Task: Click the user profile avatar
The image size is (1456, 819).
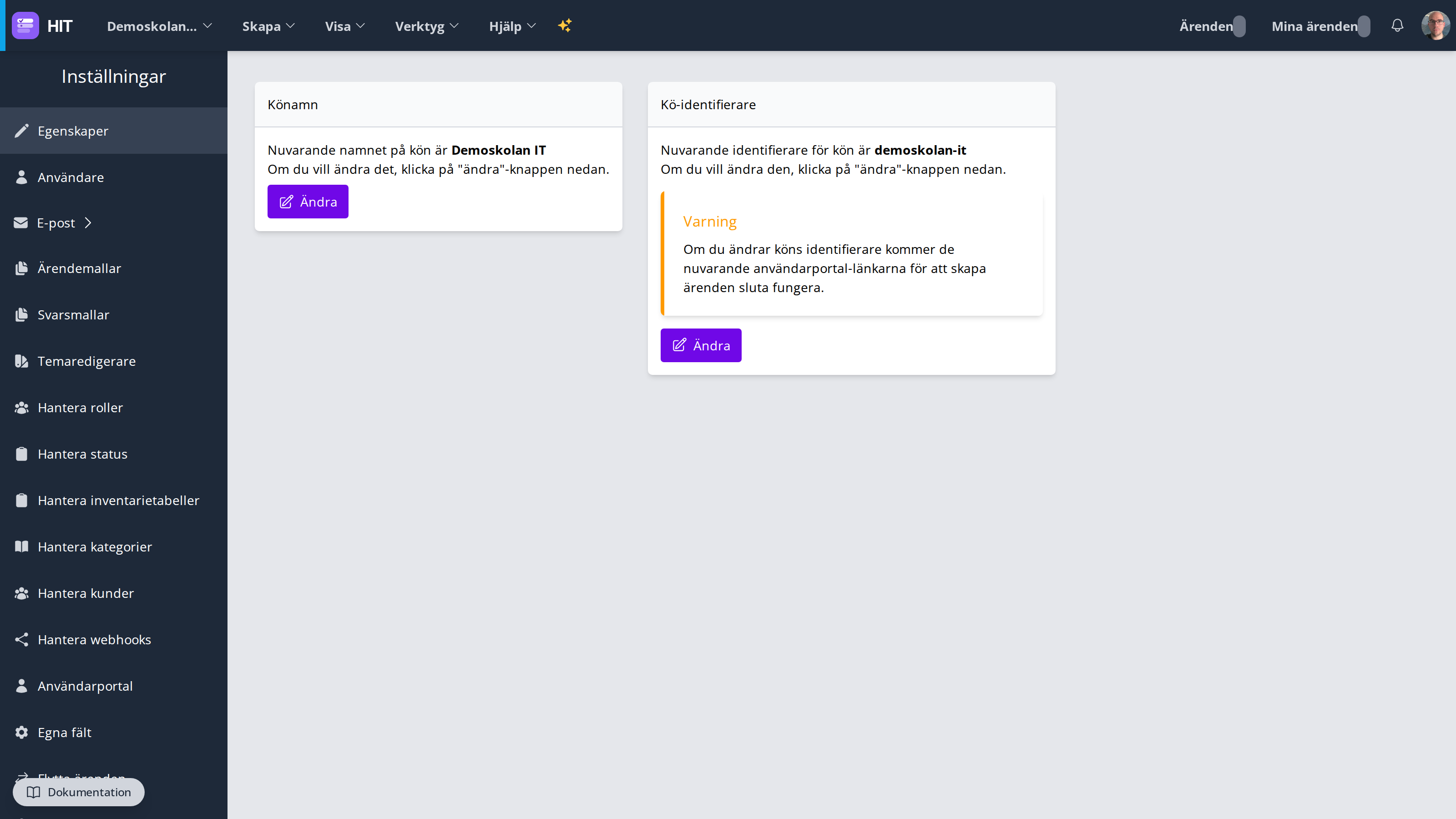Action: (1436, 25)
